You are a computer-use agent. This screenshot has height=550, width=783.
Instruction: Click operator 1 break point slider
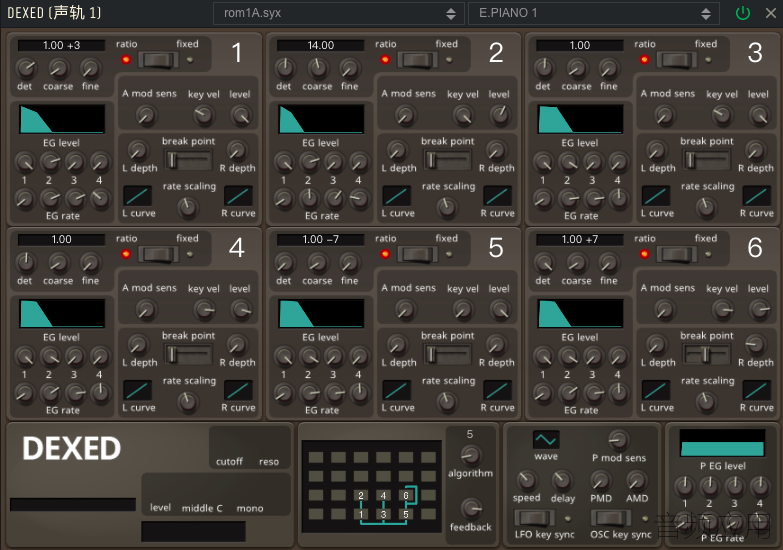188,160
